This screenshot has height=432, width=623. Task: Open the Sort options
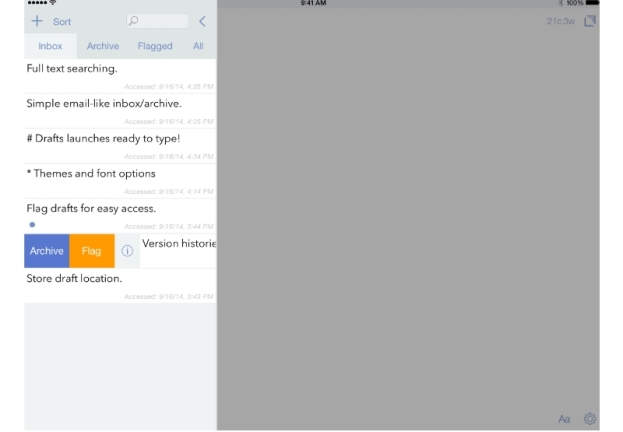click(x=62, y=22)
